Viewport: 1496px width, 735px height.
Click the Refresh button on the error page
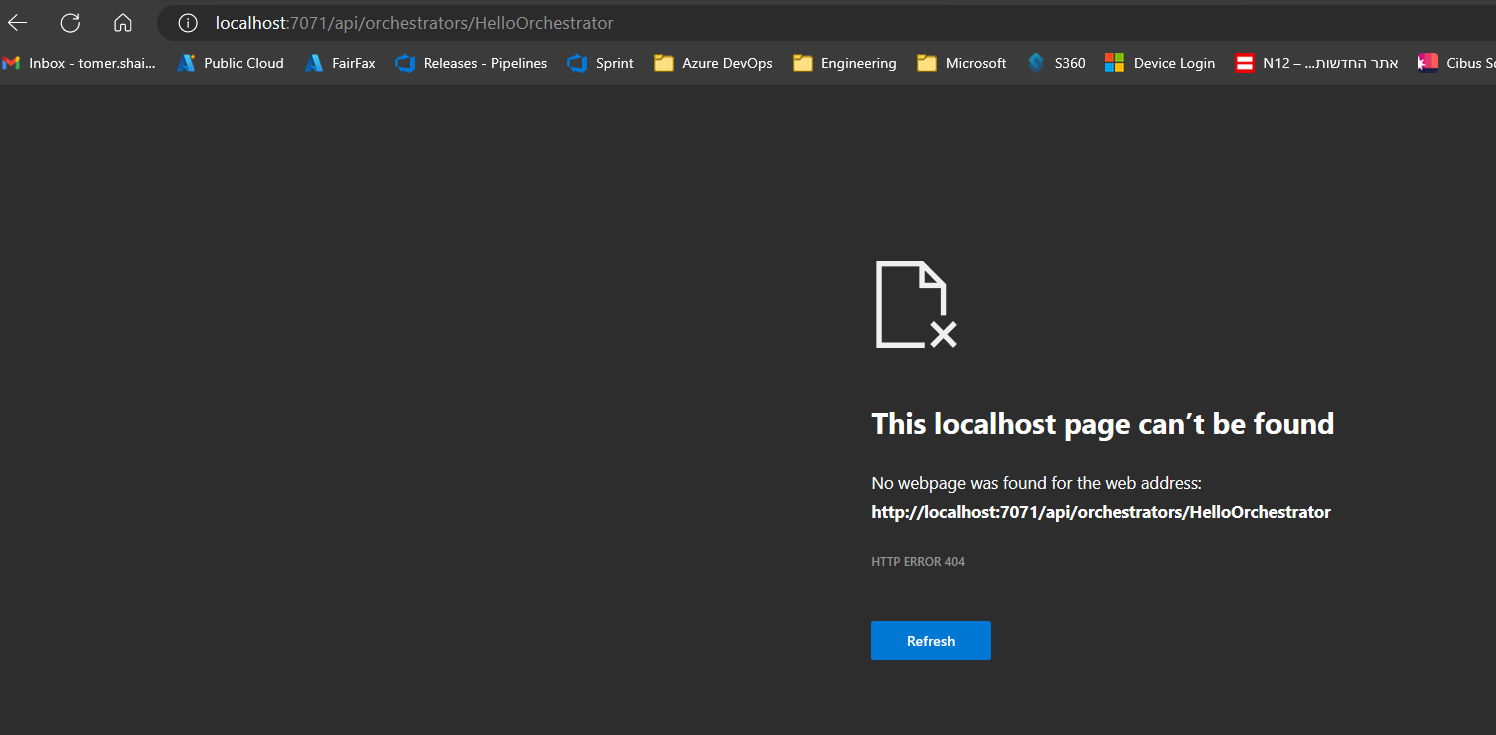tap(930, 640)
